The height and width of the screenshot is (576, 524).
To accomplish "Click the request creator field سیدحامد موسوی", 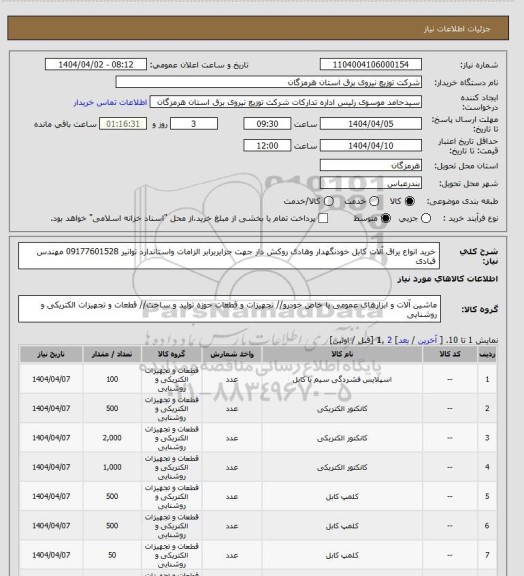I will (x=286, y=102).
